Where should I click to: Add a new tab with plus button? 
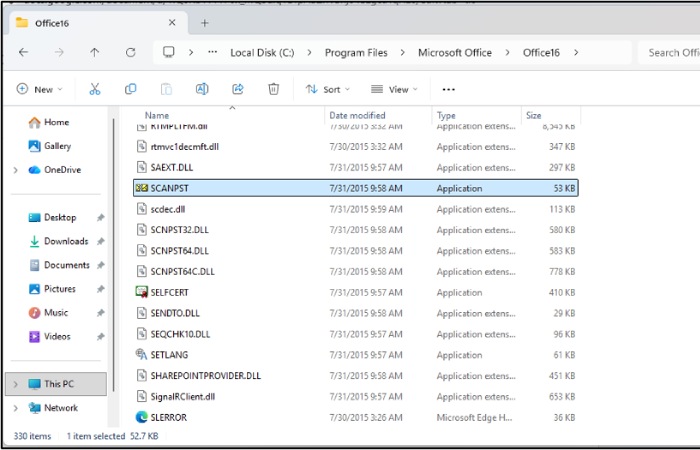(x=204, y=23)
